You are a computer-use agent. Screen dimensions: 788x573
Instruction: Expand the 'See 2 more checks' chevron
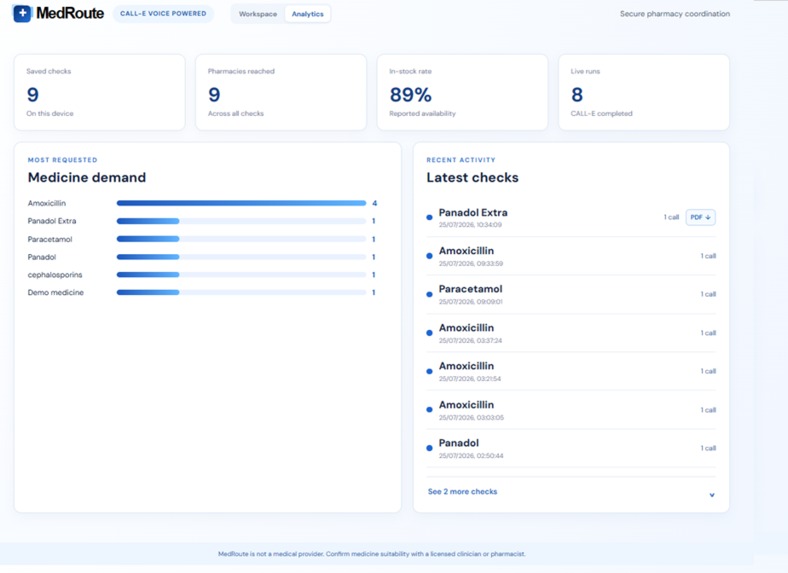tap(712, 495)
